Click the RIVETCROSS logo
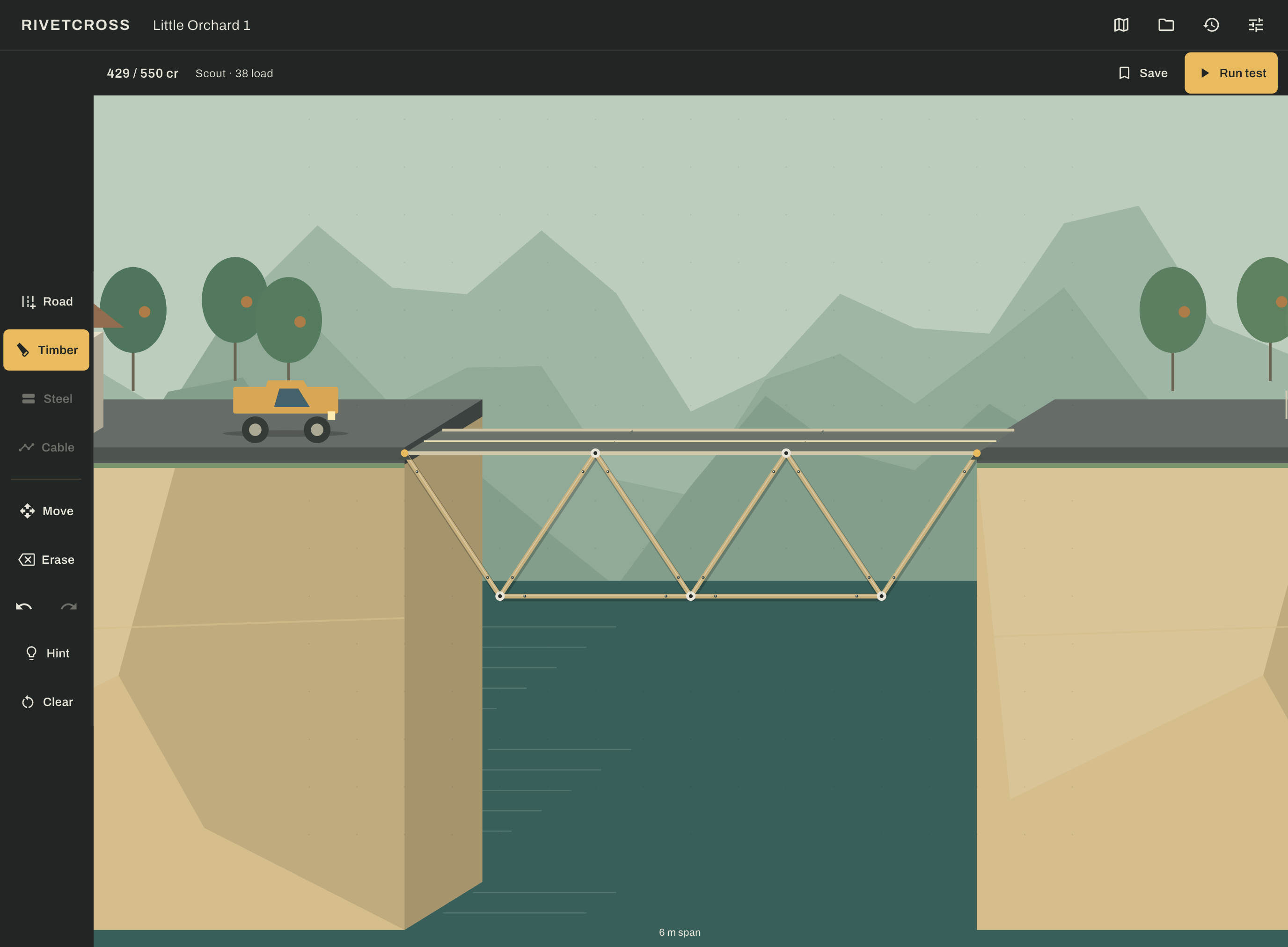 pos(76,25)
